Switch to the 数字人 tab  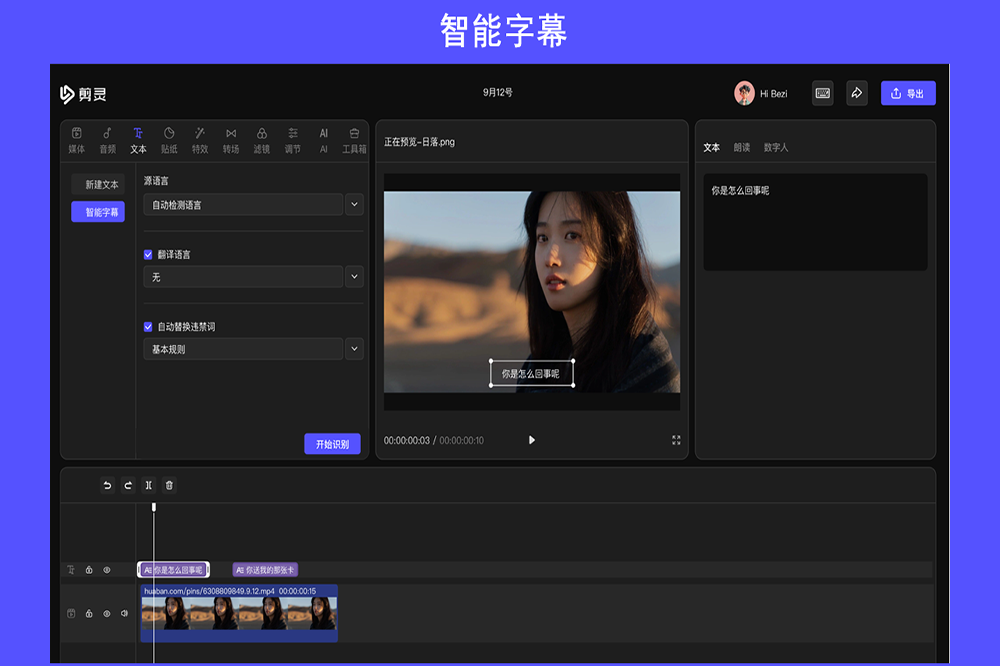click(x=776, y=147)
